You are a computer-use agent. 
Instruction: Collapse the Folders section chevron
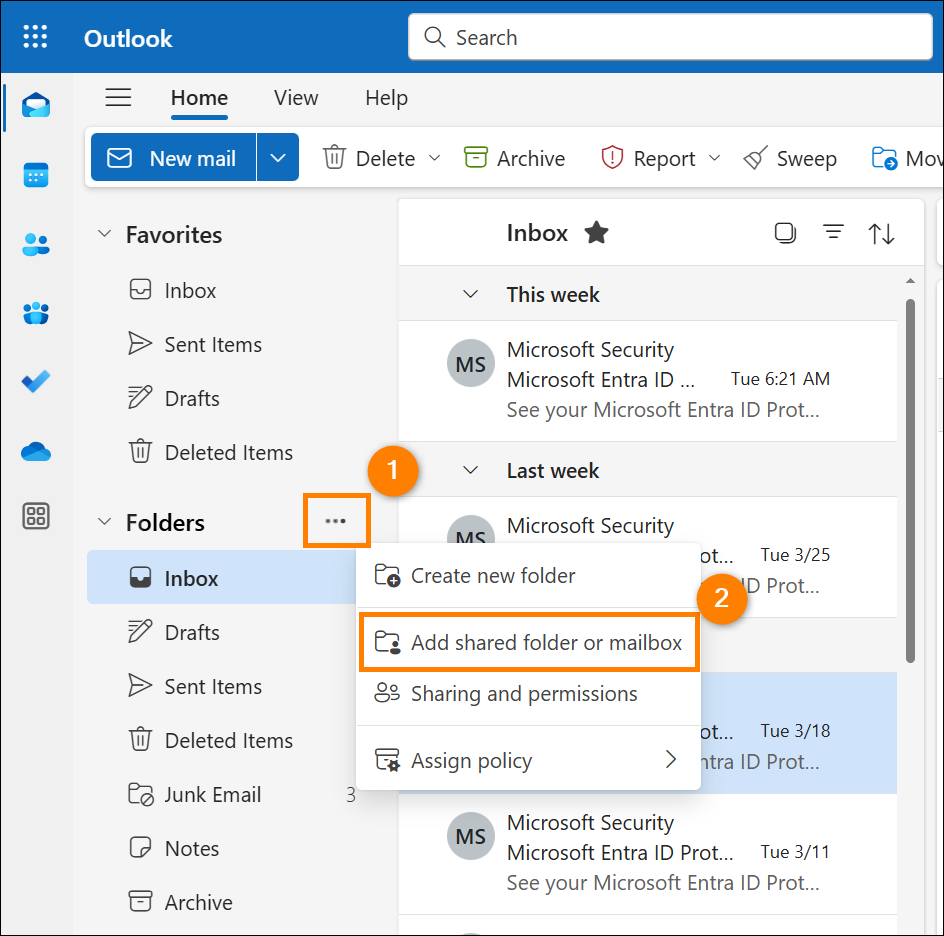(x=105, y=521)
